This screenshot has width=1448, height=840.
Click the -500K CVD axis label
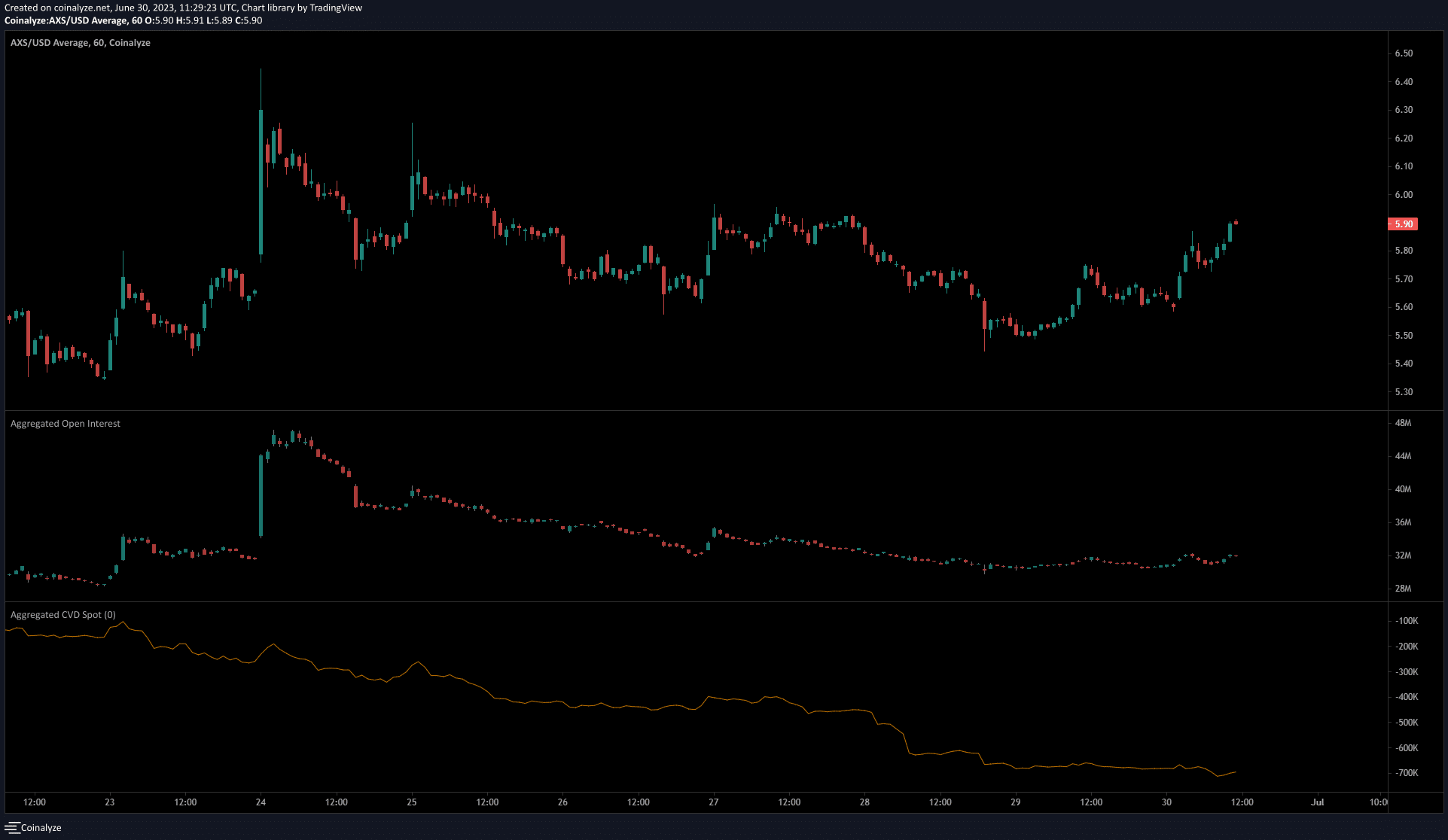click(1406, 723)
